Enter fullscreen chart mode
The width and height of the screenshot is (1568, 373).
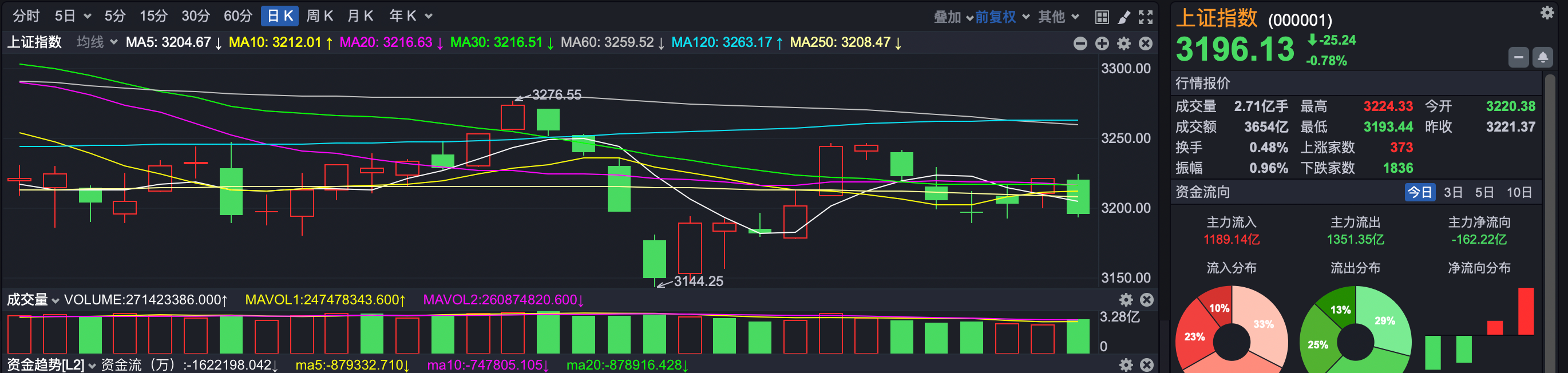[1146, 17]
